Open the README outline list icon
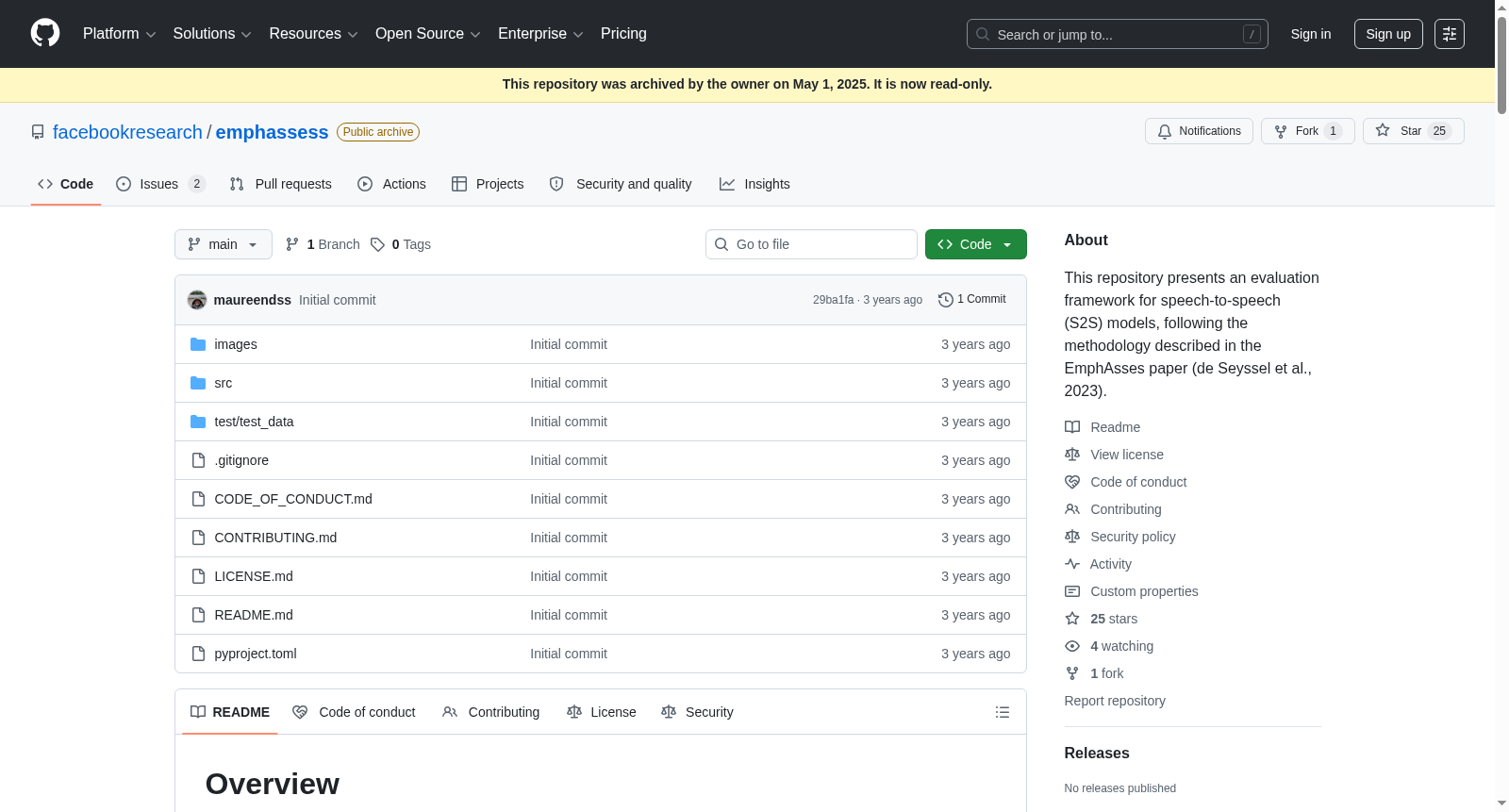1509x812 pixels. 1003,712
